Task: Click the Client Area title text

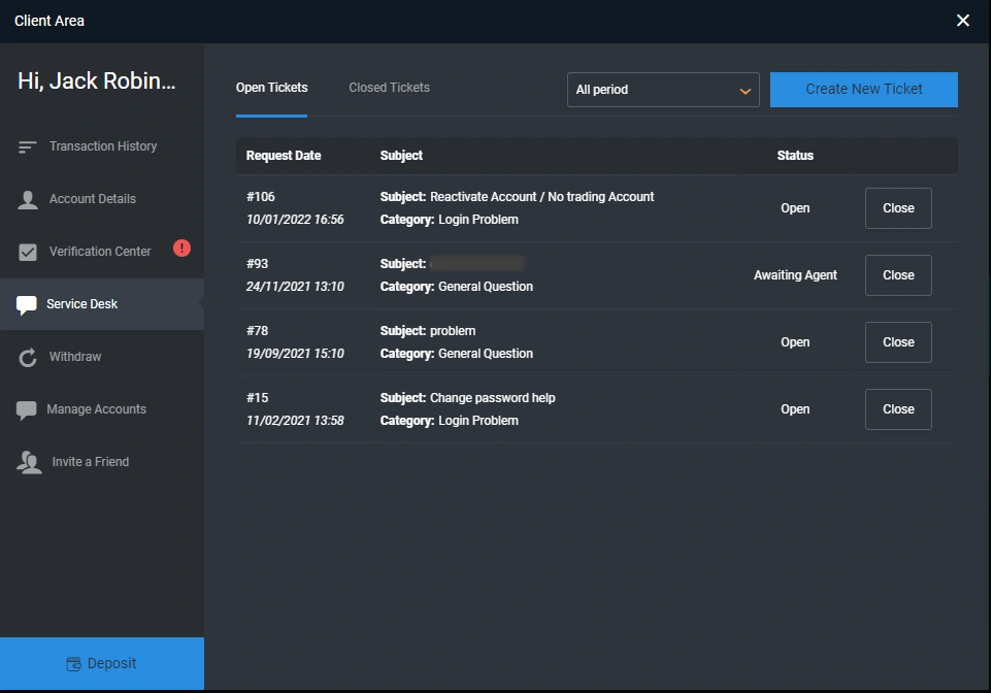Action: pyautogui.click(x=49, y=21)
